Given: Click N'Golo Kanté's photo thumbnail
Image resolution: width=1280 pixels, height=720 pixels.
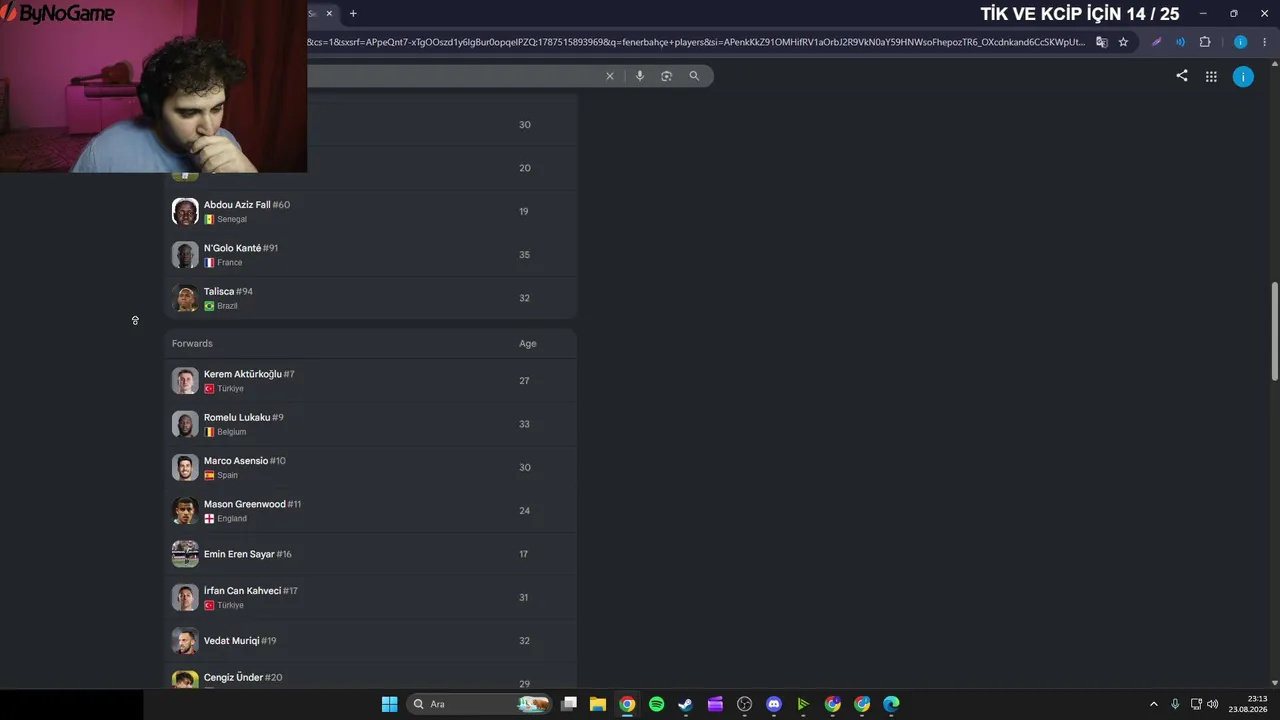Looking at the screenshot, I should 185,255.
